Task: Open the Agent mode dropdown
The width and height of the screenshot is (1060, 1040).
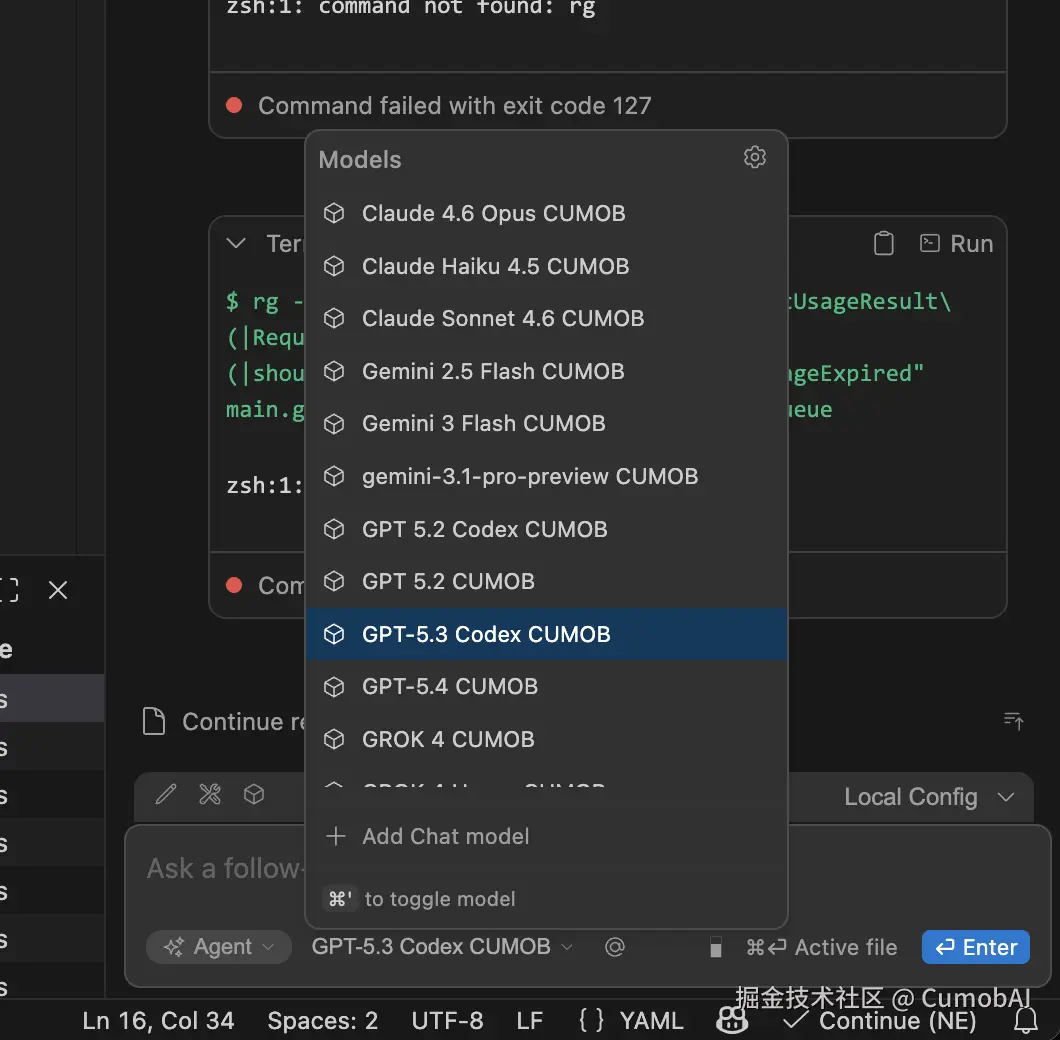Action: tap(218, 947)
